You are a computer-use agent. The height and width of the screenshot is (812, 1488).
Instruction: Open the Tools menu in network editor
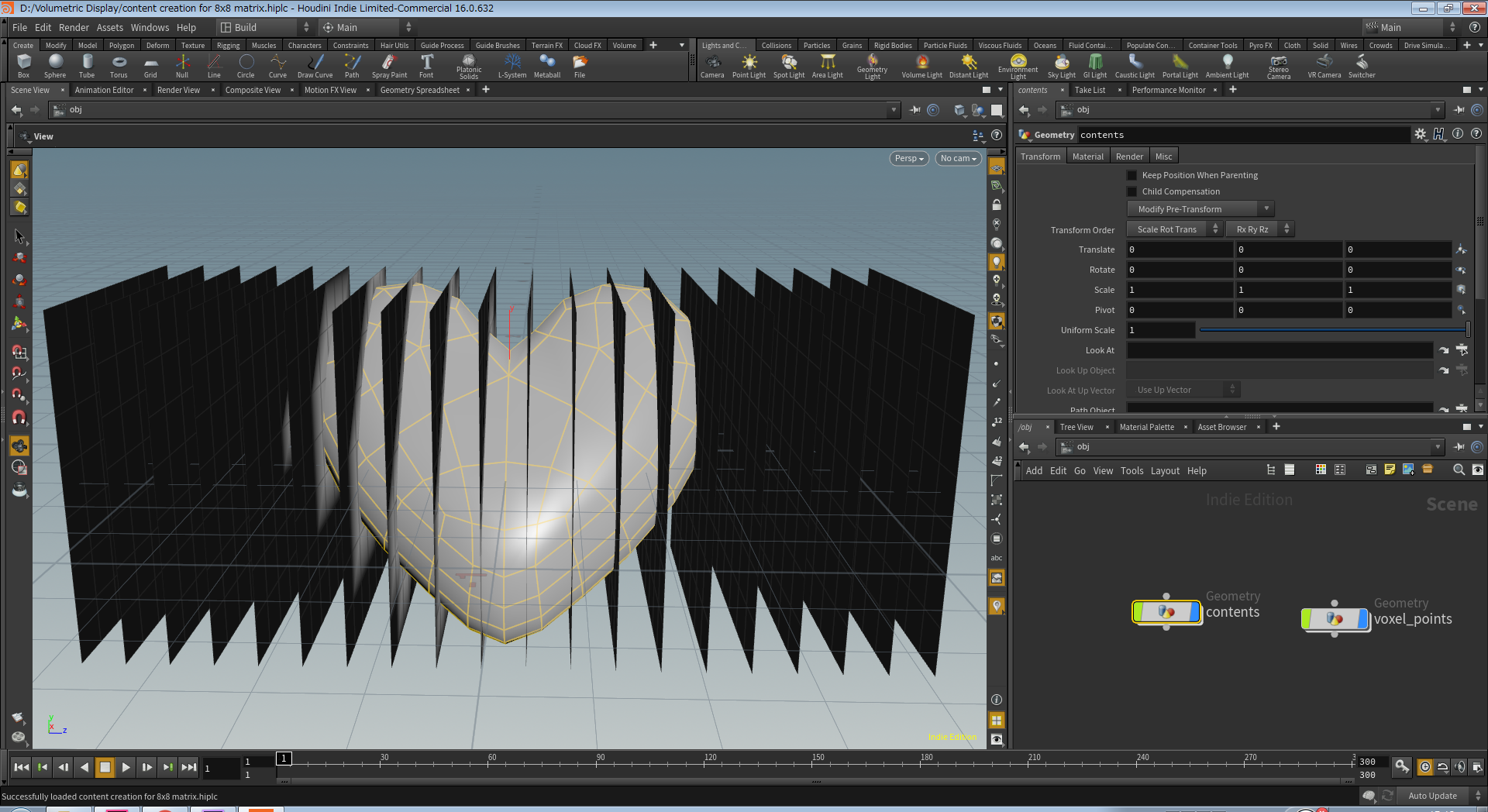point(1131,470)
